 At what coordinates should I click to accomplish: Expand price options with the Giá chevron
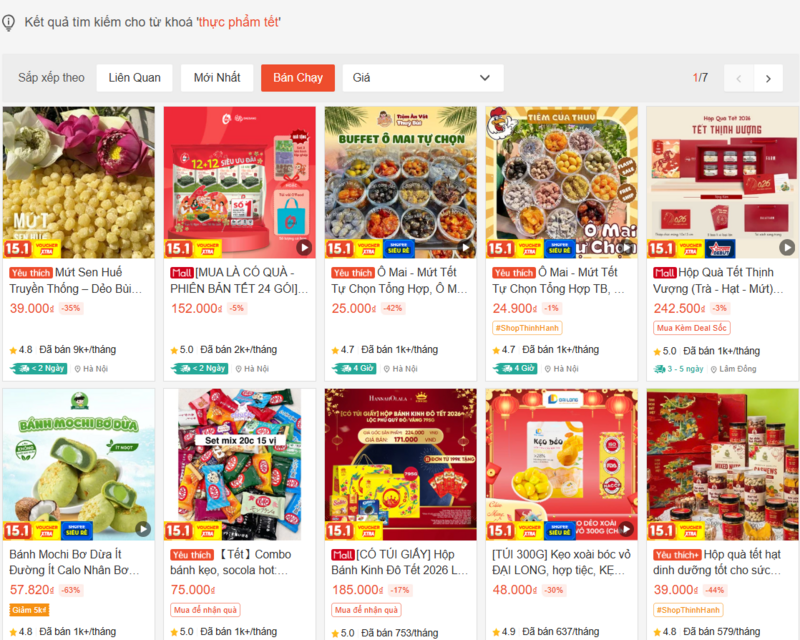[485, 78]
